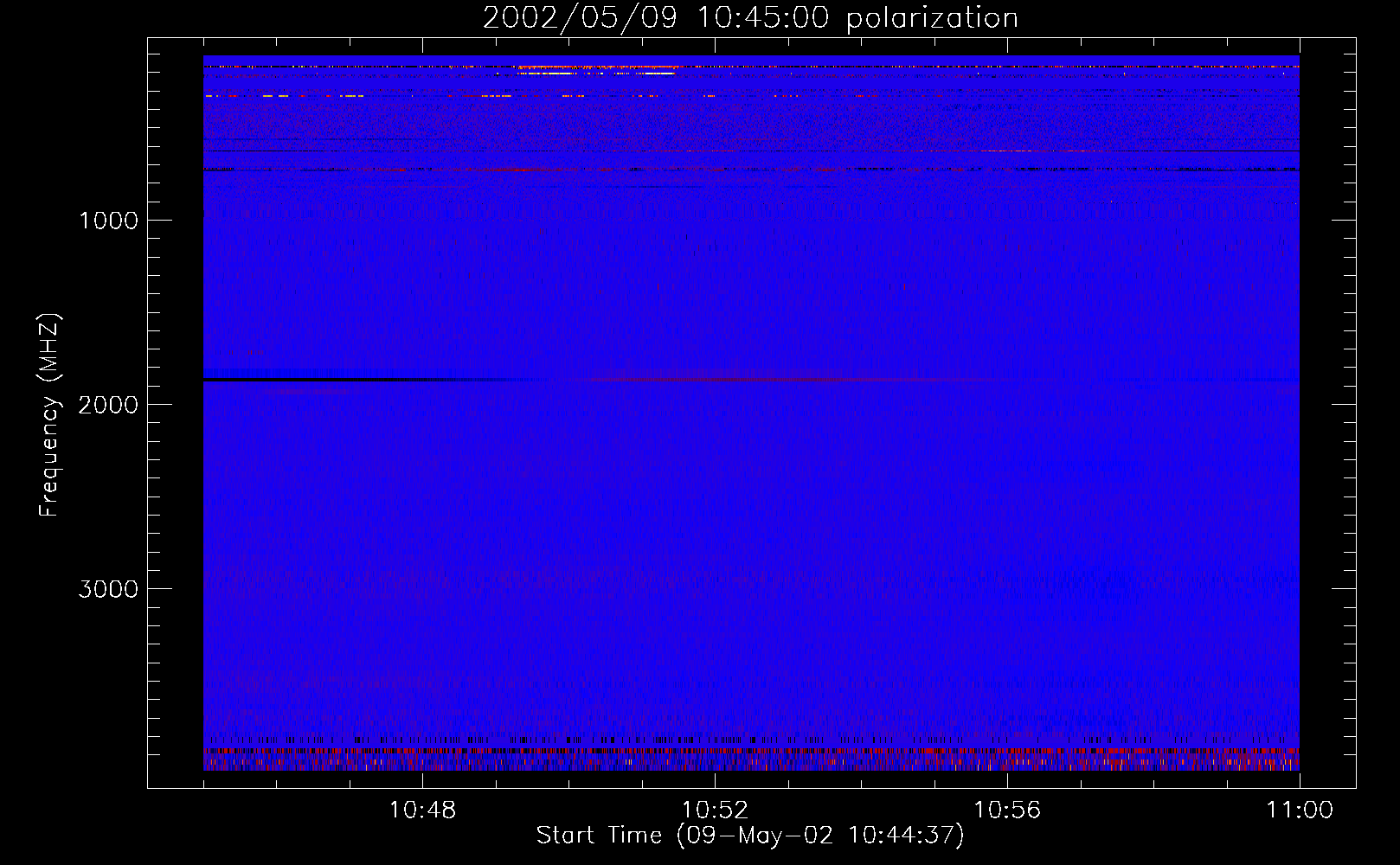The width and height of the screenshot is (1400, 865).
Task: Click the 1000 frequency tick label
Action: point(108,221)
